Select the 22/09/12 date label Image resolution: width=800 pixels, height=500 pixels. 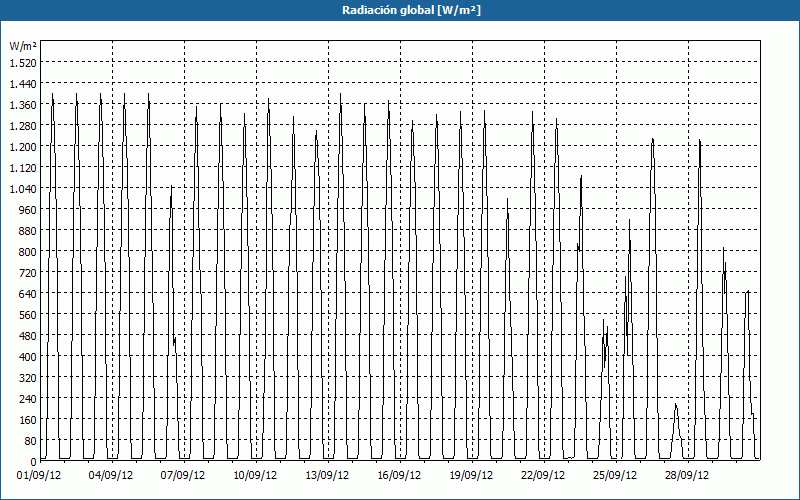tap(543, 475)
